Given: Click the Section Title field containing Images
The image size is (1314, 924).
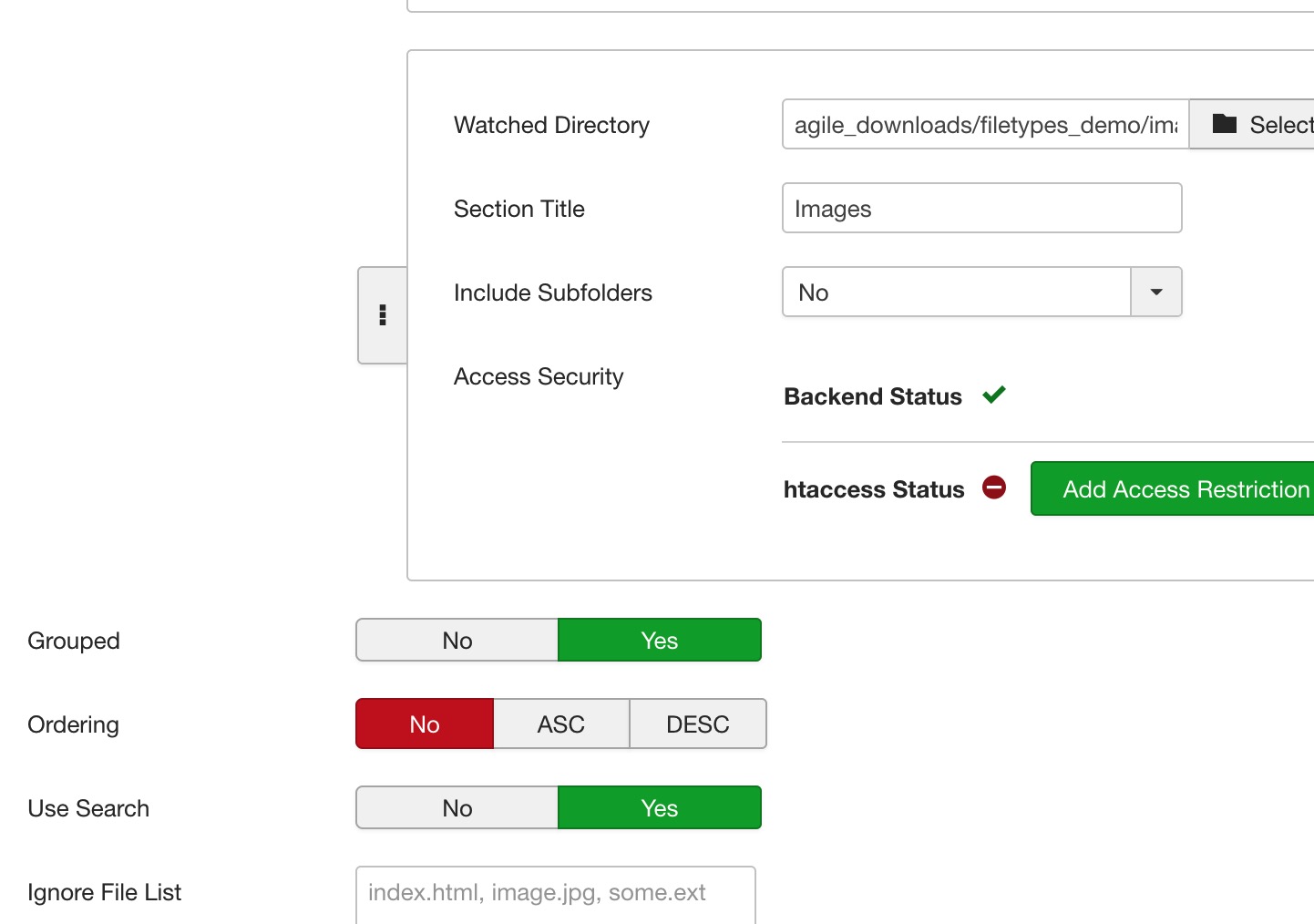Looking at the screenshot, I should [982, 208].
